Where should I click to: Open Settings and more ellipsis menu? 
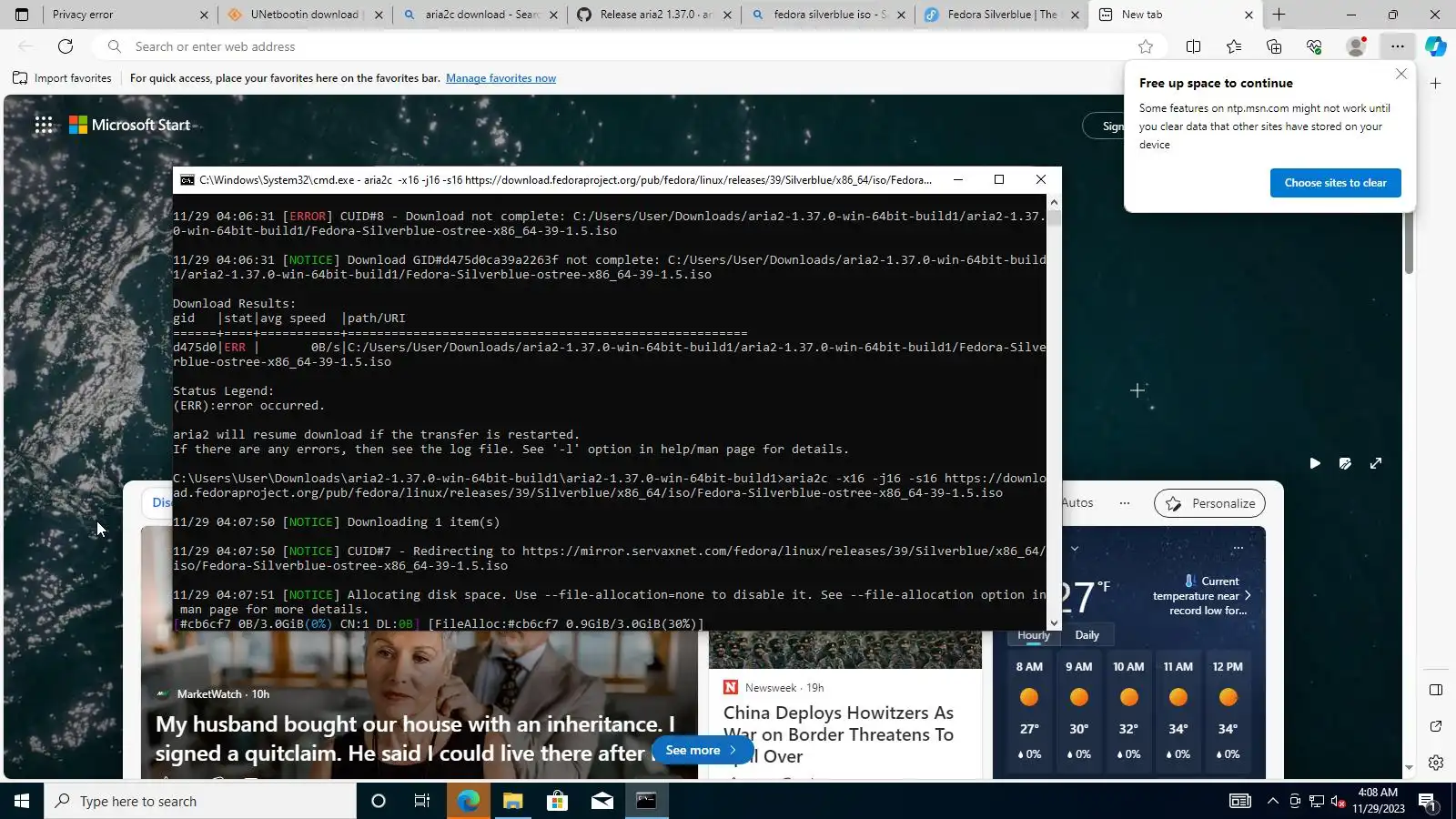1397,46
